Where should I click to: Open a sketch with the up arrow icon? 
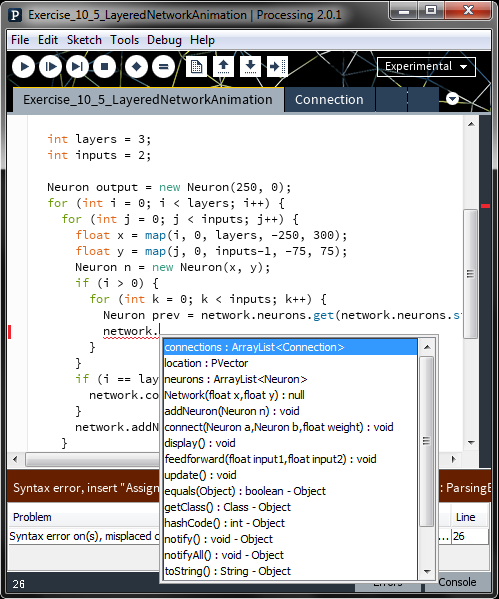(224, 67)
